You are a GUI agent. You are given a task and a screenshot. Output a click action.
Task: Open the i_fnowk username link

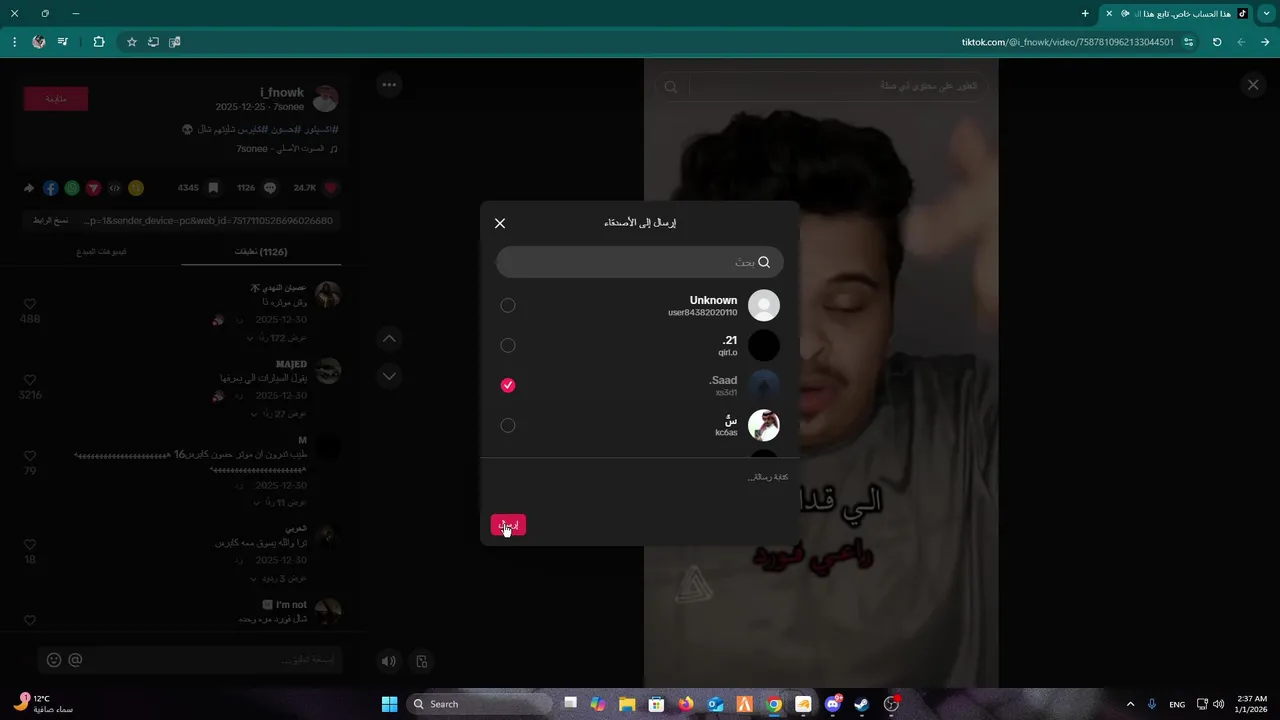coord(282,92)
